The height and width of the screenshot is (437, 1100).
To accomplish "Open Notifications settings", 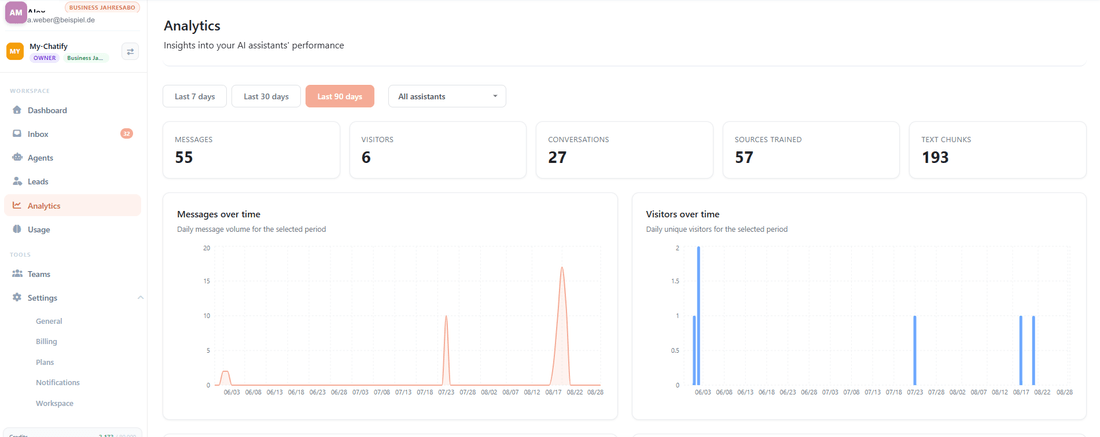I will pyautogui.click(x=58, y=383).
